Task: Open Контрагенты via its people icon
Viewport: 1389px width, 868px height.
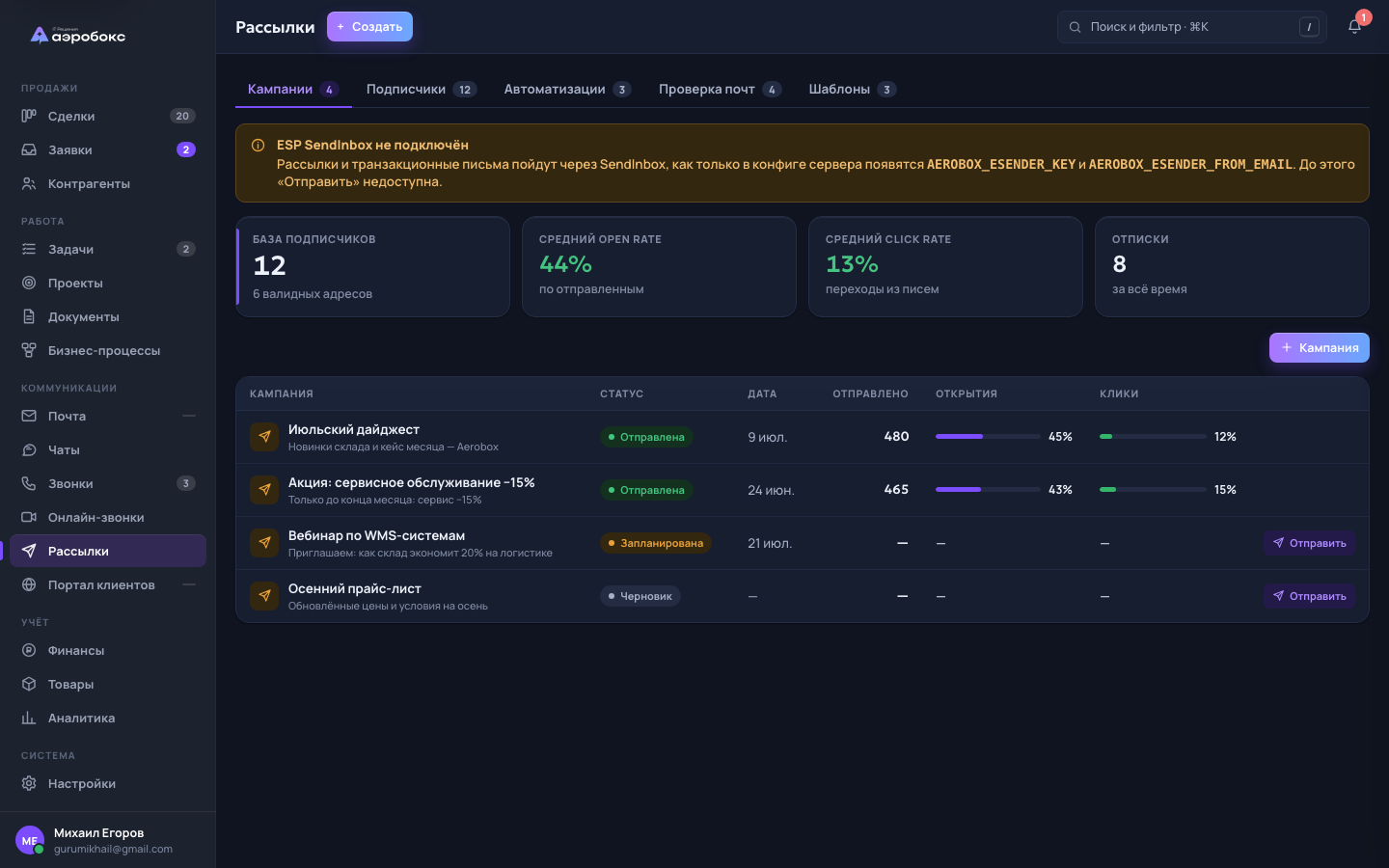Action: point(29,183)
